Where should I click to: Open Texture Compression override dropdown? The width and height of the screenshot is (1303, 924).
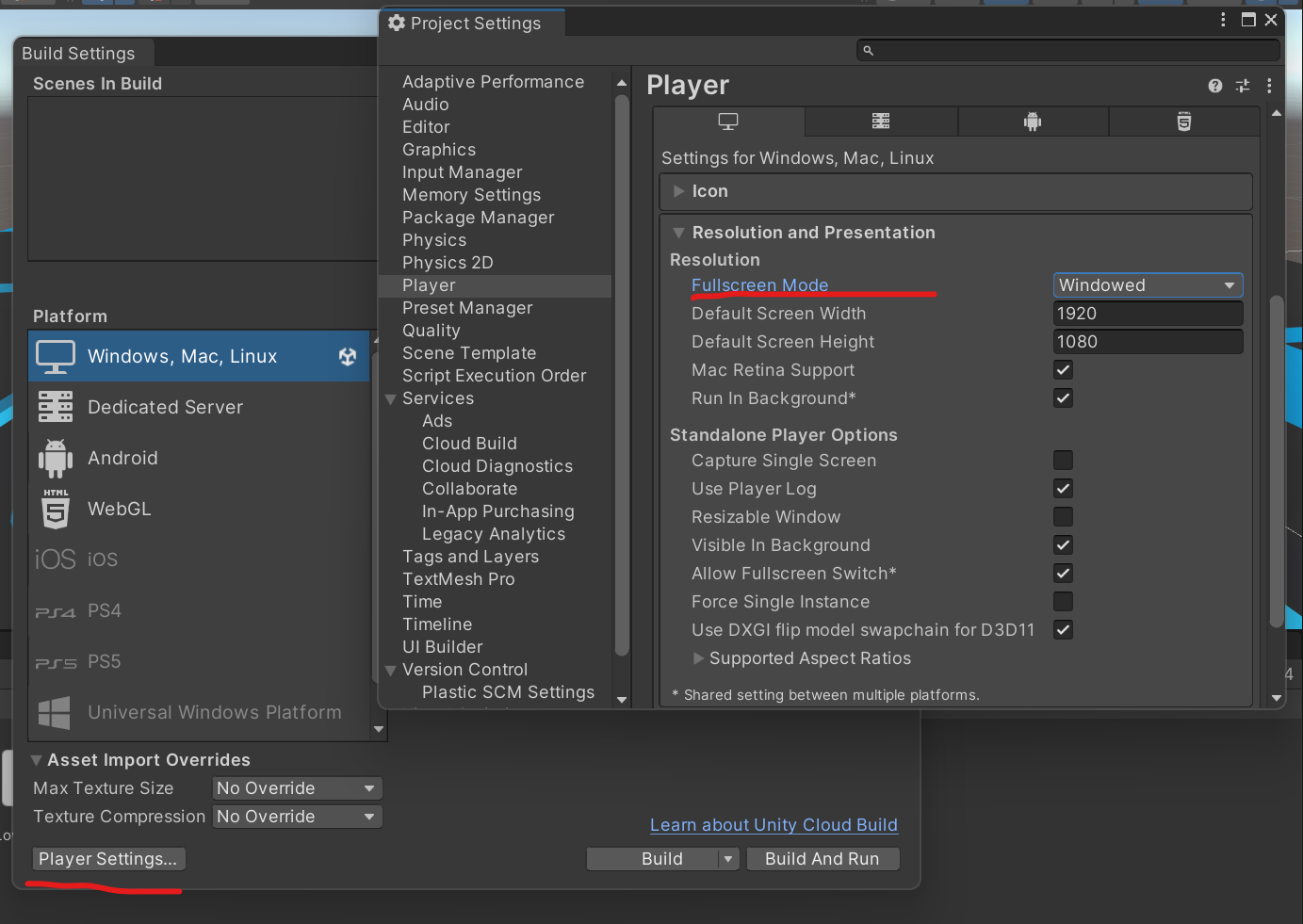pos(297,817)
